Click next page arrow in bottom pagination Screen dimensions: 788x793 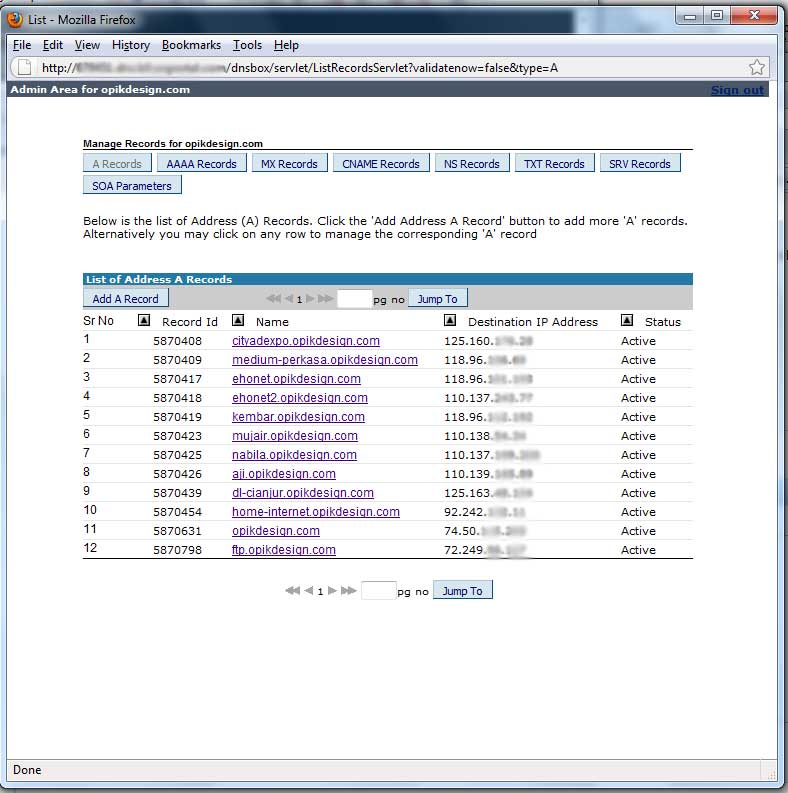pyautogui.click(x=332, y=591)
